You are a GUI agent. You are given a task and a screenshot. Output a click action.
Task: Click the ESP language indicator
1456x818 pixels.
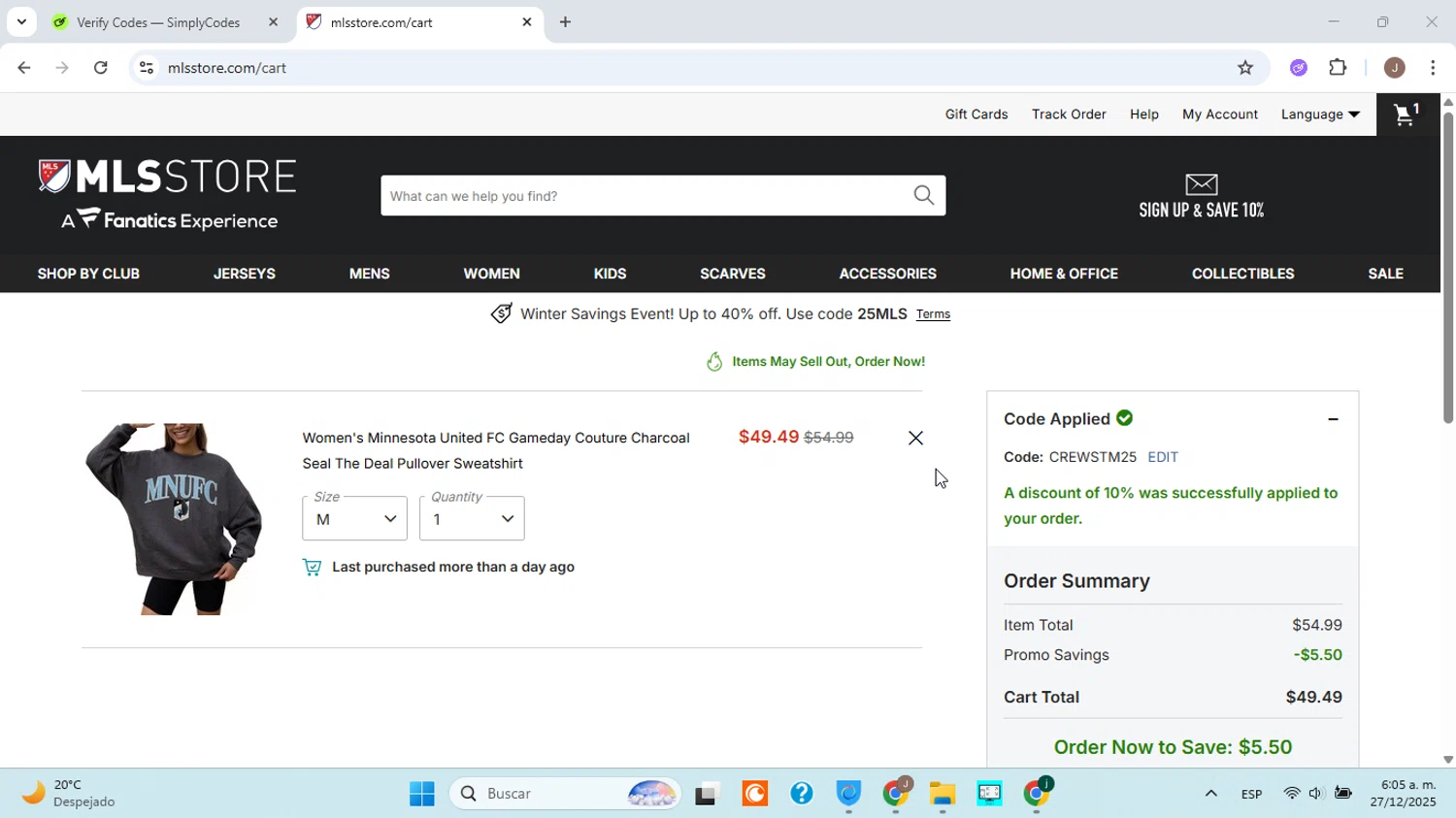1251,795
